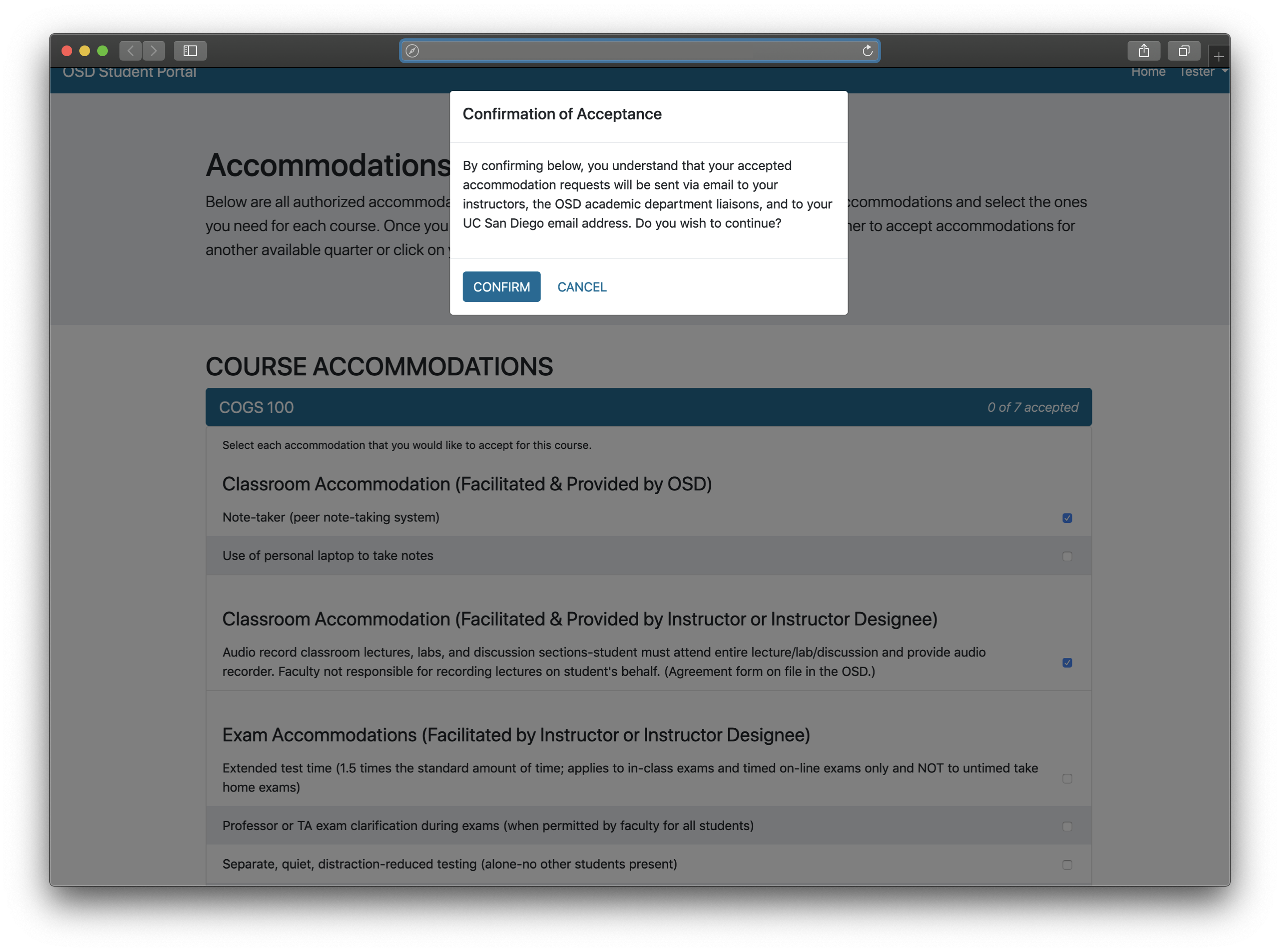This screenshot has height=952, width=1280.
Task: Toggle the Use of personal laptop checkbox
Action: click(x=1067, y=555)
